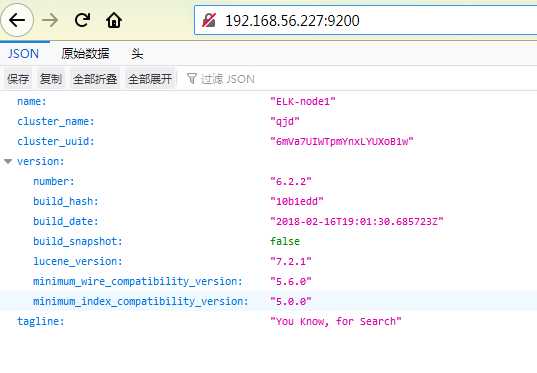Select the "You Know, for Search" value

pyautogui.click(x=336, y=321)
